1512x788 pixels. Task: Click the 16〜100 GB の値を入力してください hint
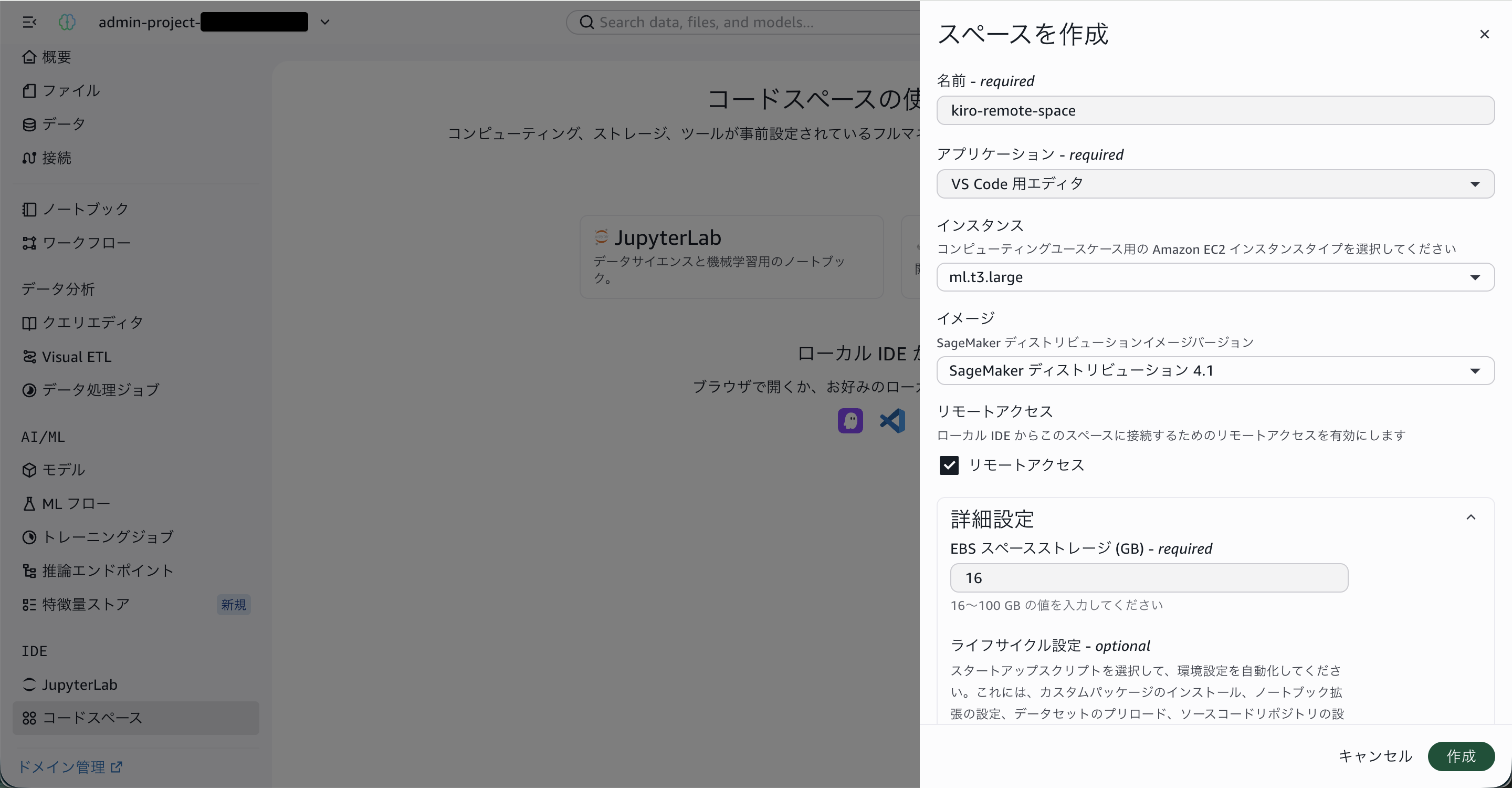(x=1056, y=605)
